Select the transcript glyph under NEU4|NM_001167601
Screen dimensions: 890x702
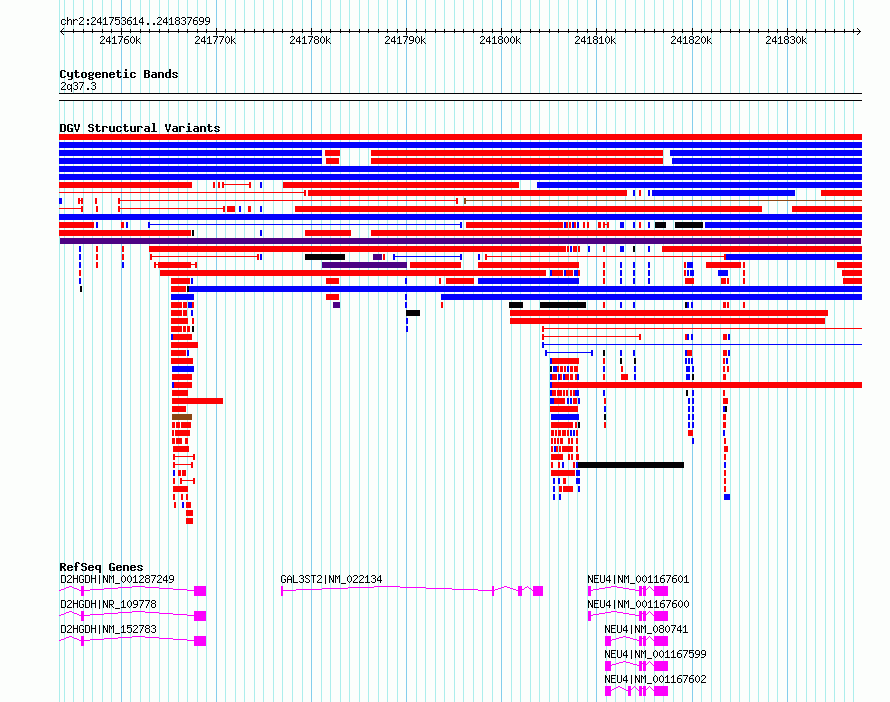coord(628,591)
